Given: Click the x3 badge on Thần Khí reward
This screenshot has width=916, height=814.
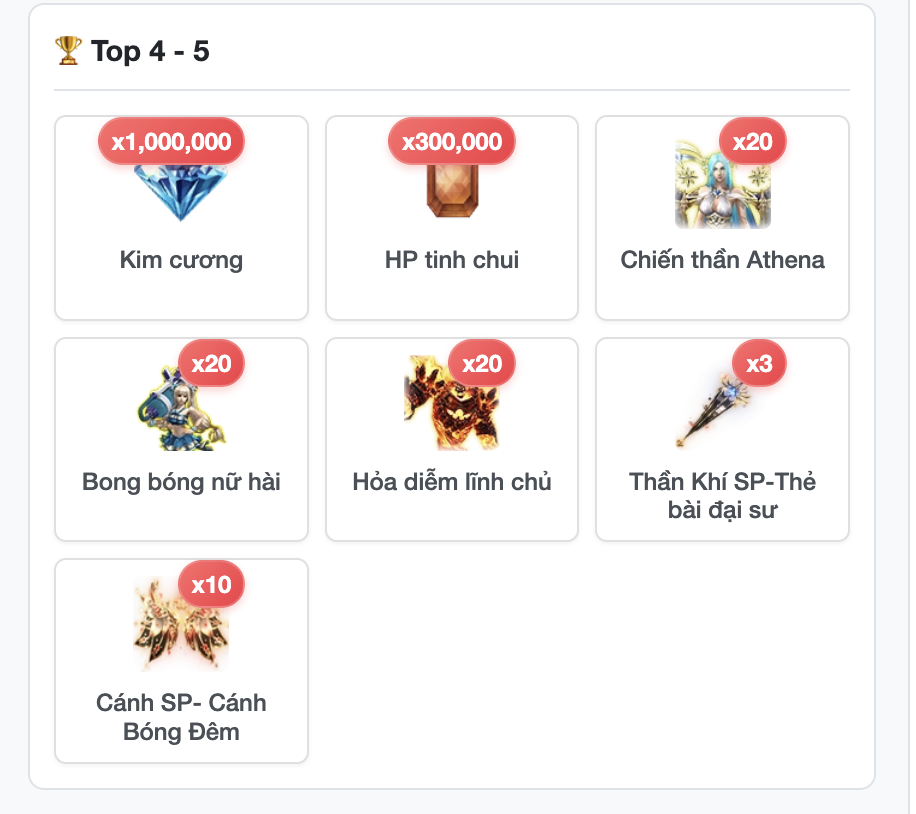Looking at the screenshot, I should click(759, 363).
